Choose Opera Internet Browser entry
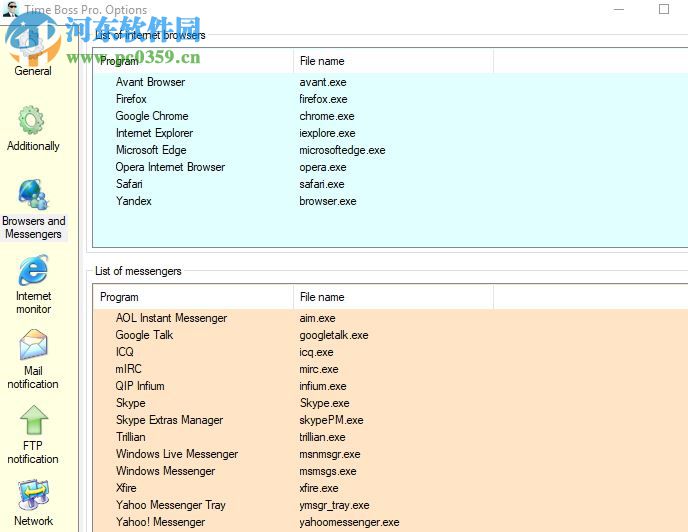The height and width of the screenshot is (532, 688). click(170, 167)
